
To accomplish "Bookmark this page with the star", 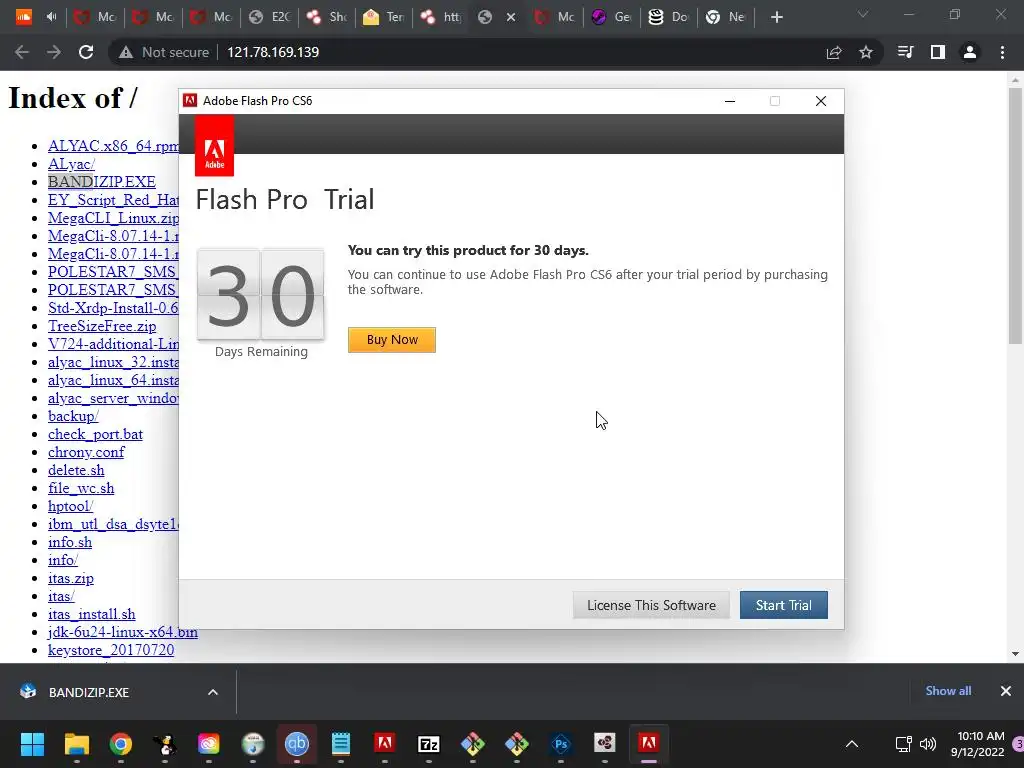I will 866,52.
